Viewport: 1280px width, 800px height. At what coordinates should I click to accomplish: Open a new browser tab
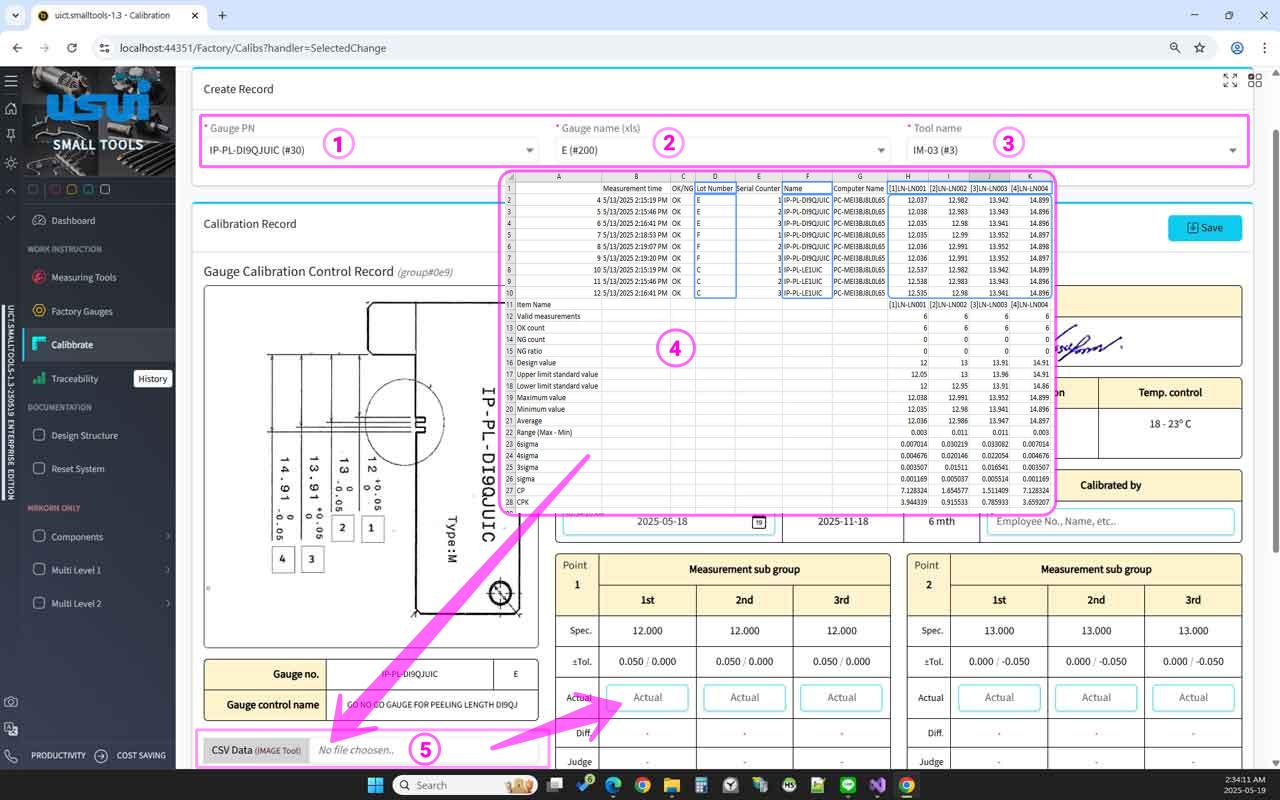[222, 16]
